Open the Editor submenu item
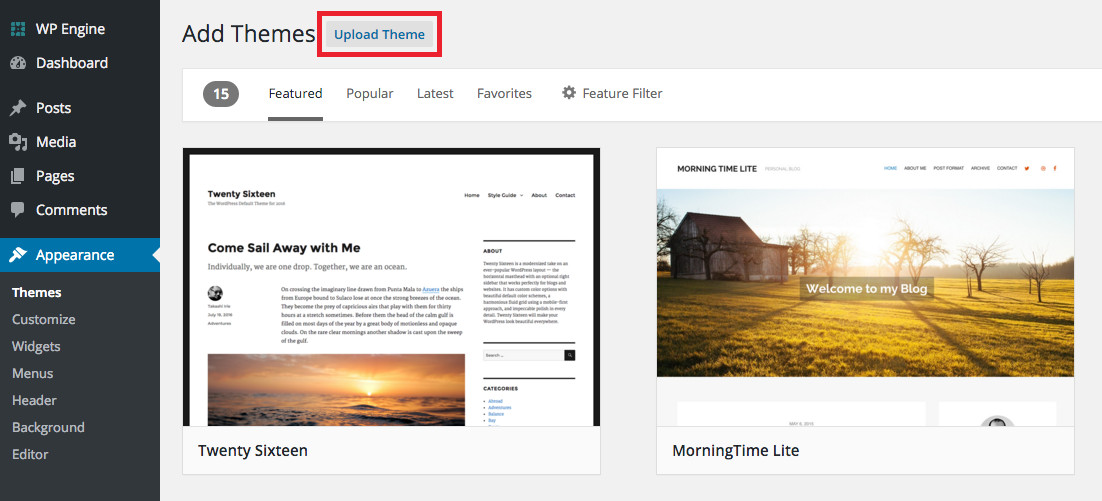The height and width of the screenshot is (501, 1102). [30, 454]
